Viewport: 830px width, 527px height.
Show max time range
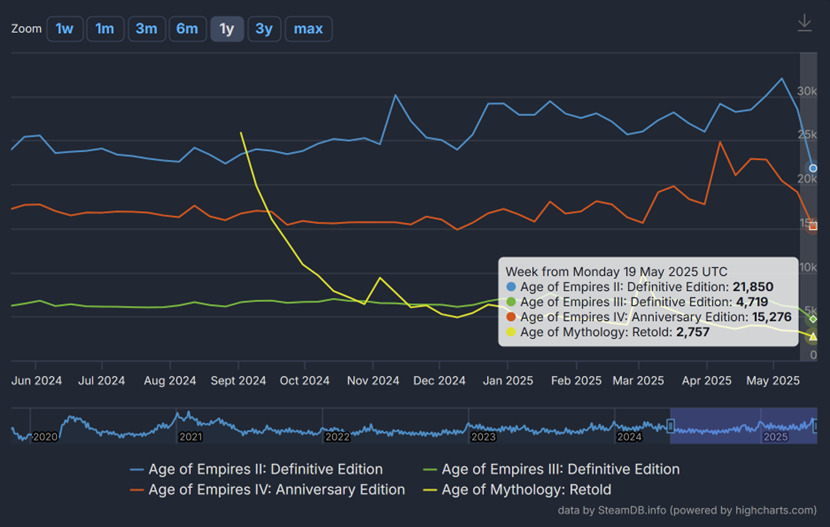[x=308, y=29]
